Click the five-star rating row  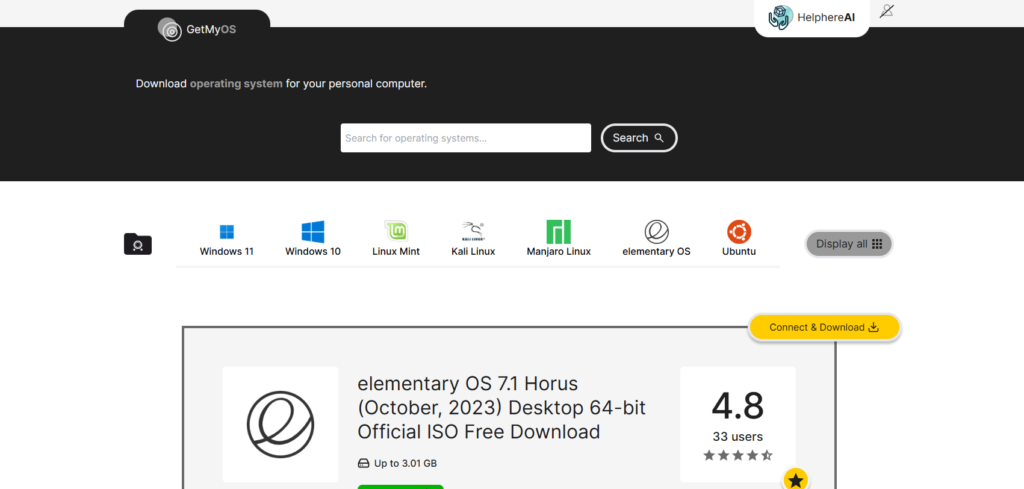738,455
